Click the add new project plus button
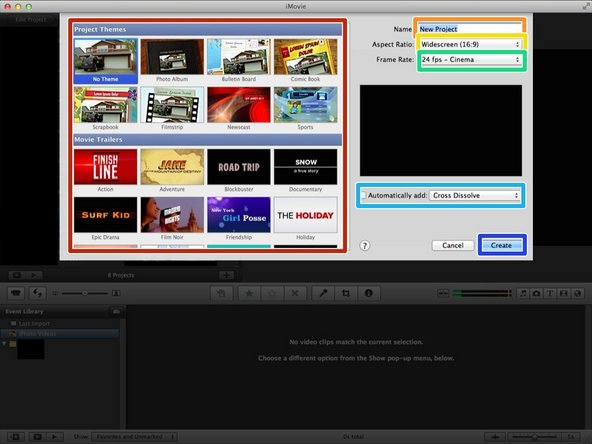Image resolution: width=592 pixels, height=444 pixels. (x=227, y=275)
